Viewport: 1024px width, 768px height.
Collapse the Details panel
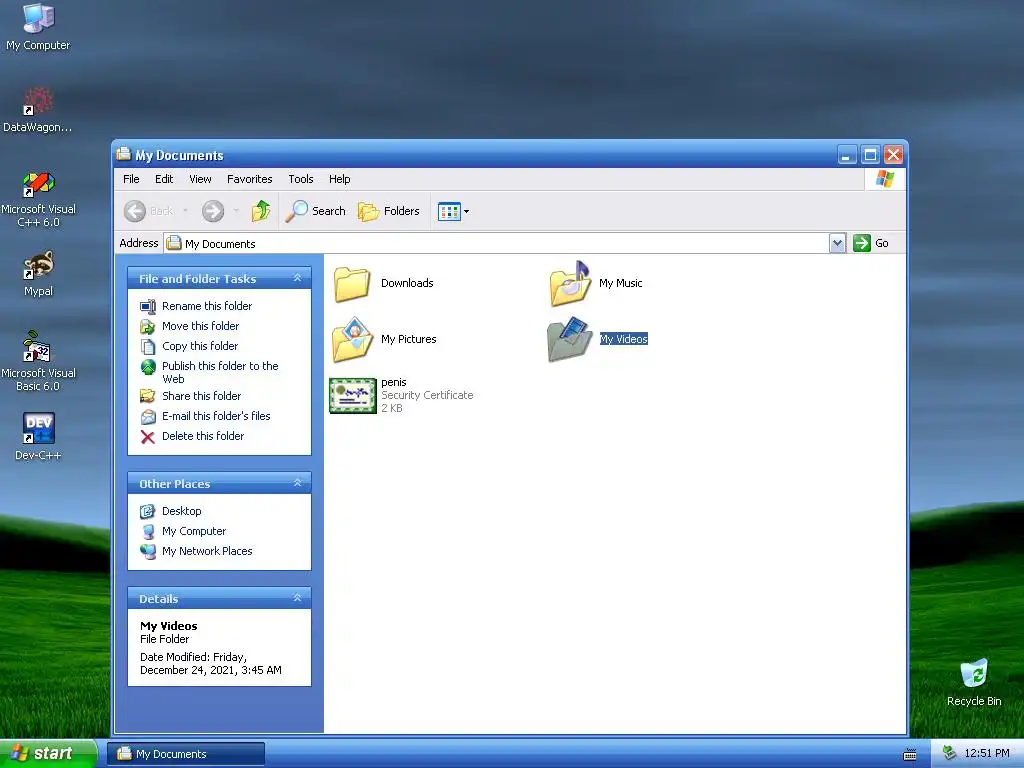tap(297, 598)
